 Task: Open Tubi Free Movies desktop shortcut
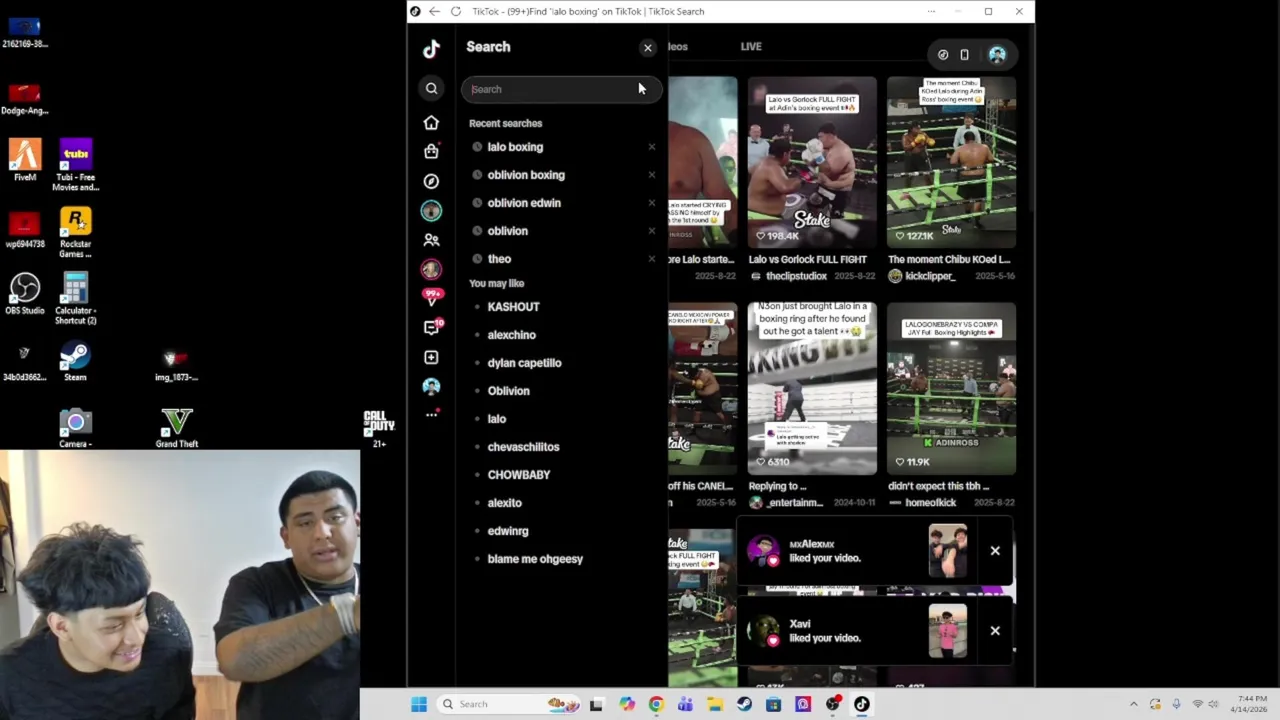pyautogui.click(x=75, y=165)
